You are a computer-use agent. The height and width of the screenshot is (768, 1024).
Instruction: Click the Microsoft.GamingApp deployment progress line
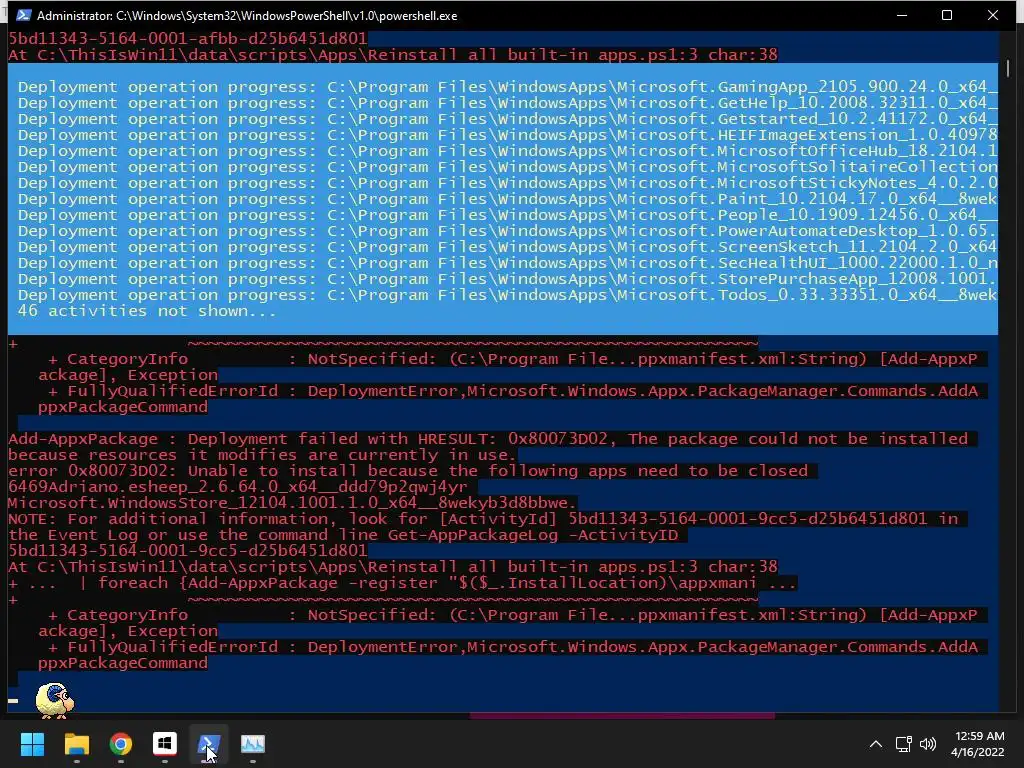pyautogui.click(x=507, y=87)
